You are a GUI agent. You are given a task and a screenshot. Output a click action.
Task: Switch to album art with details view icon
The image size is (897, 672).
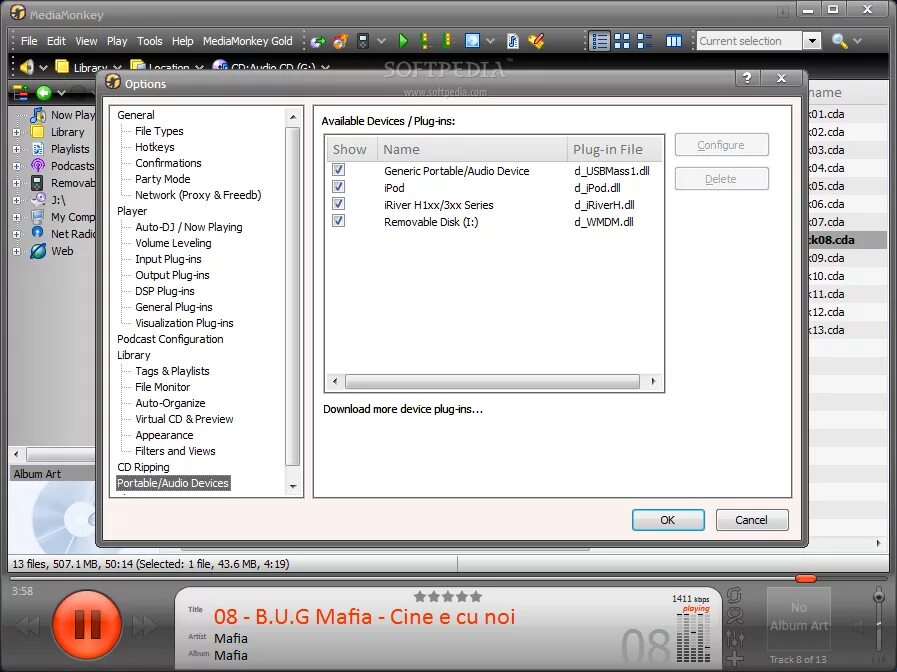(645, 41)
